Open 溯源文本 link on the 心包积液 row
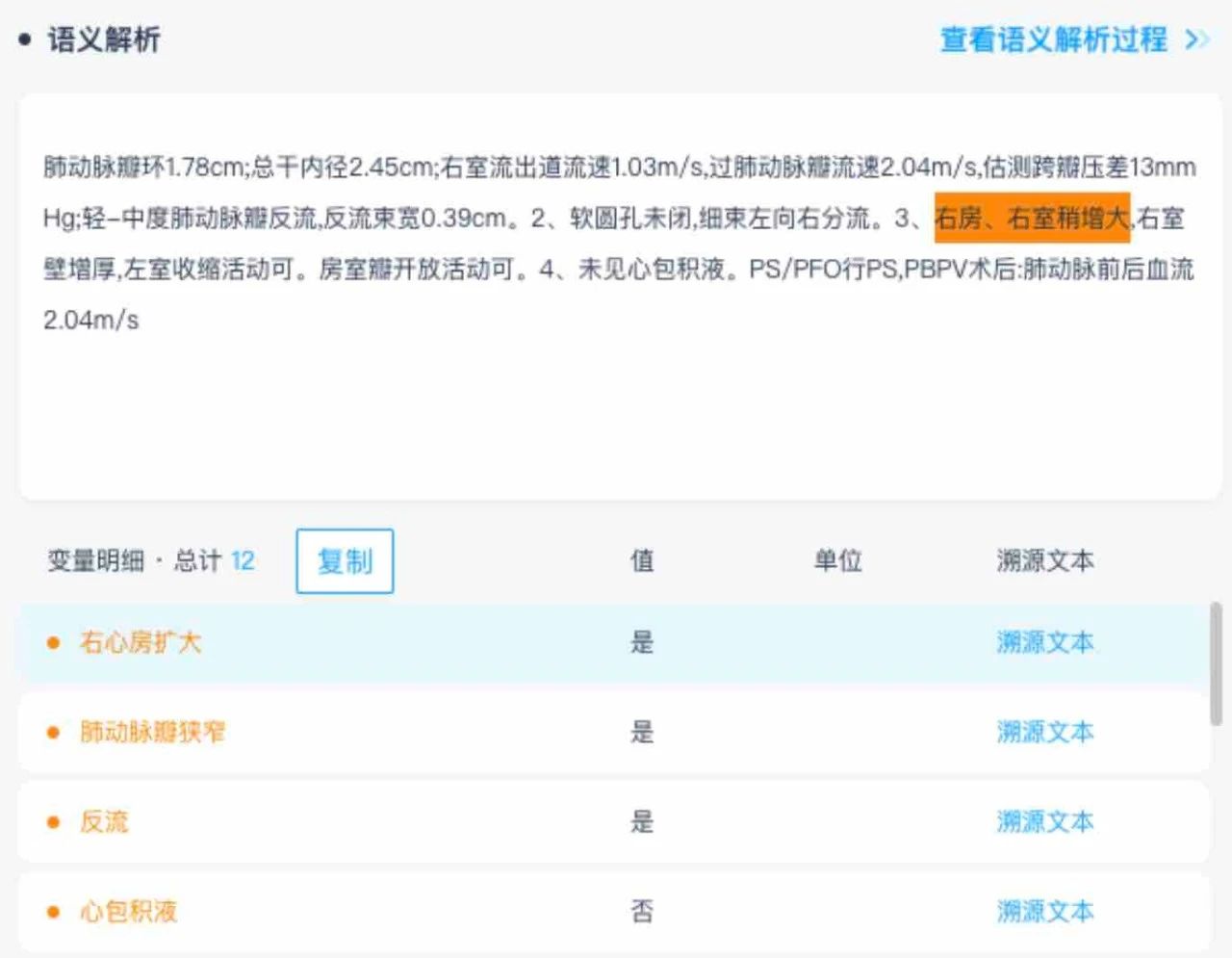This screenshot has width=1232, height=958. (x=1045, y=911)
